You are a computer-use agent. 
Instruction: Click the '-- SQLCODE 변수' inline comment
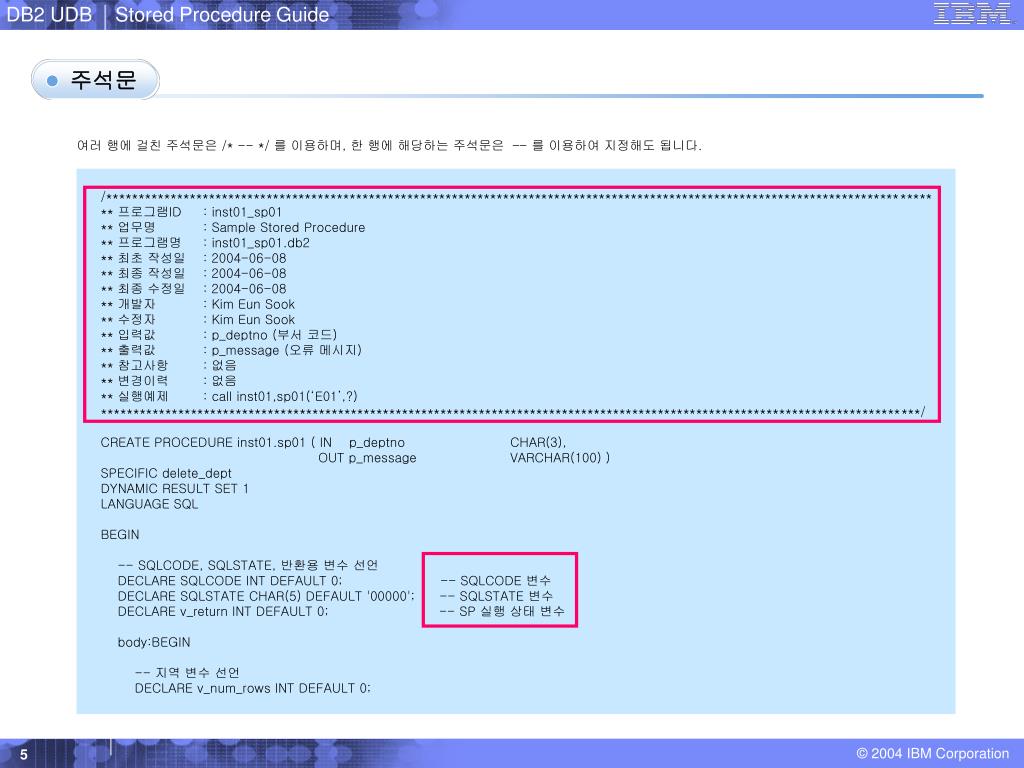click(495, 581)
